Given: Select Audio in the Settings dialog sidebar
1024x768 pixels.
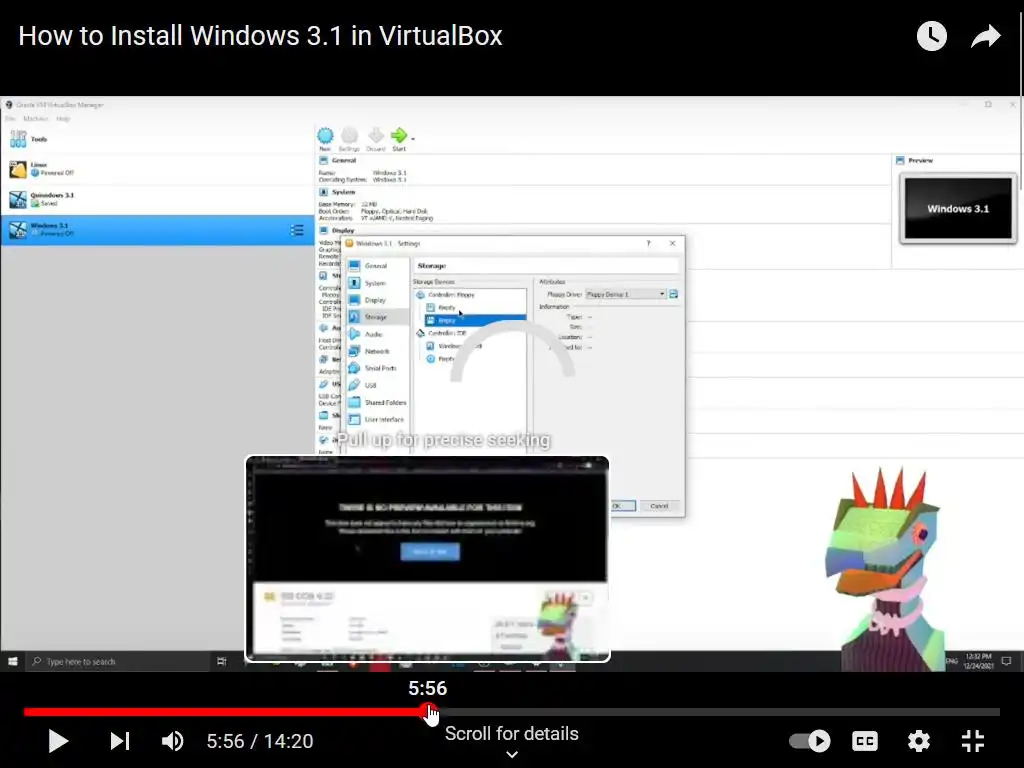Looking at the screenshot, I should pos(376,334).
